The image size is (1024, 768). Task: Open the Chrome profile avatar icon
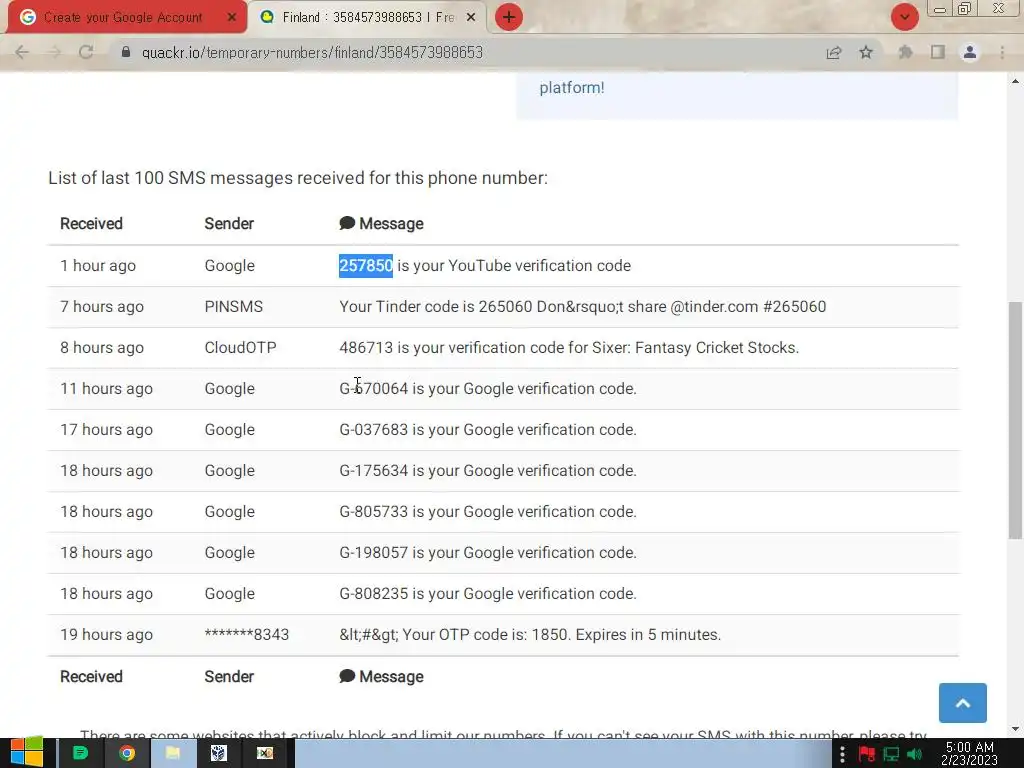970,52
